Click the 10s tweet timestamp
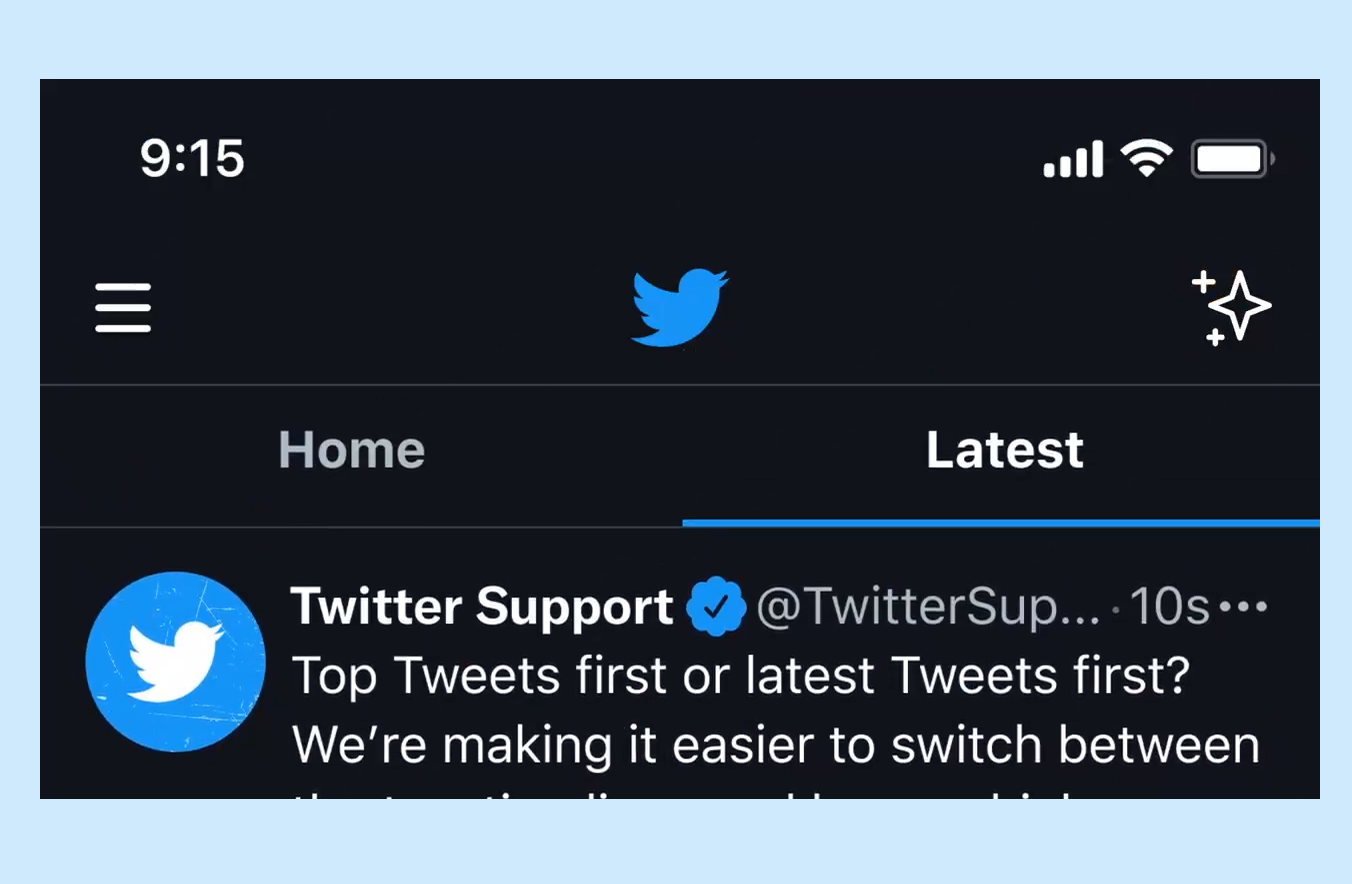The image size is (1352, 884). point(1168,607)
